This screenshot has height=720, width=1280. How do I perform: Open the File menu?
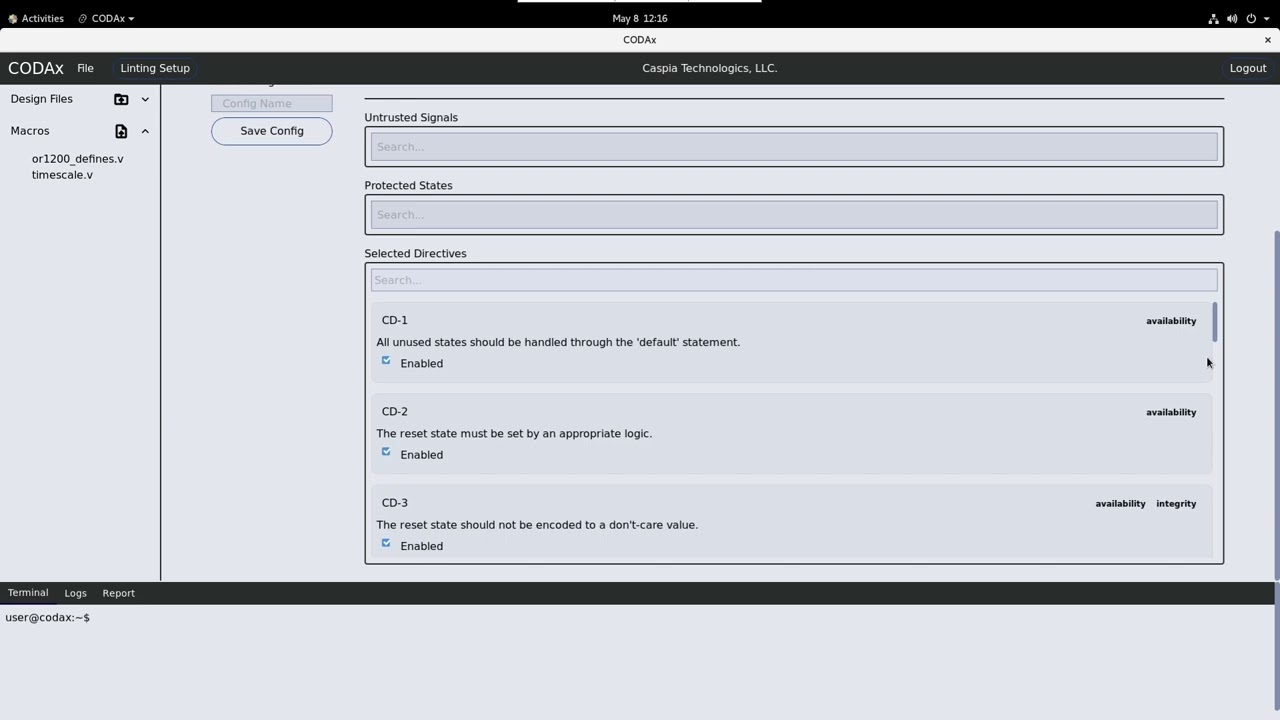coord(85,68)
